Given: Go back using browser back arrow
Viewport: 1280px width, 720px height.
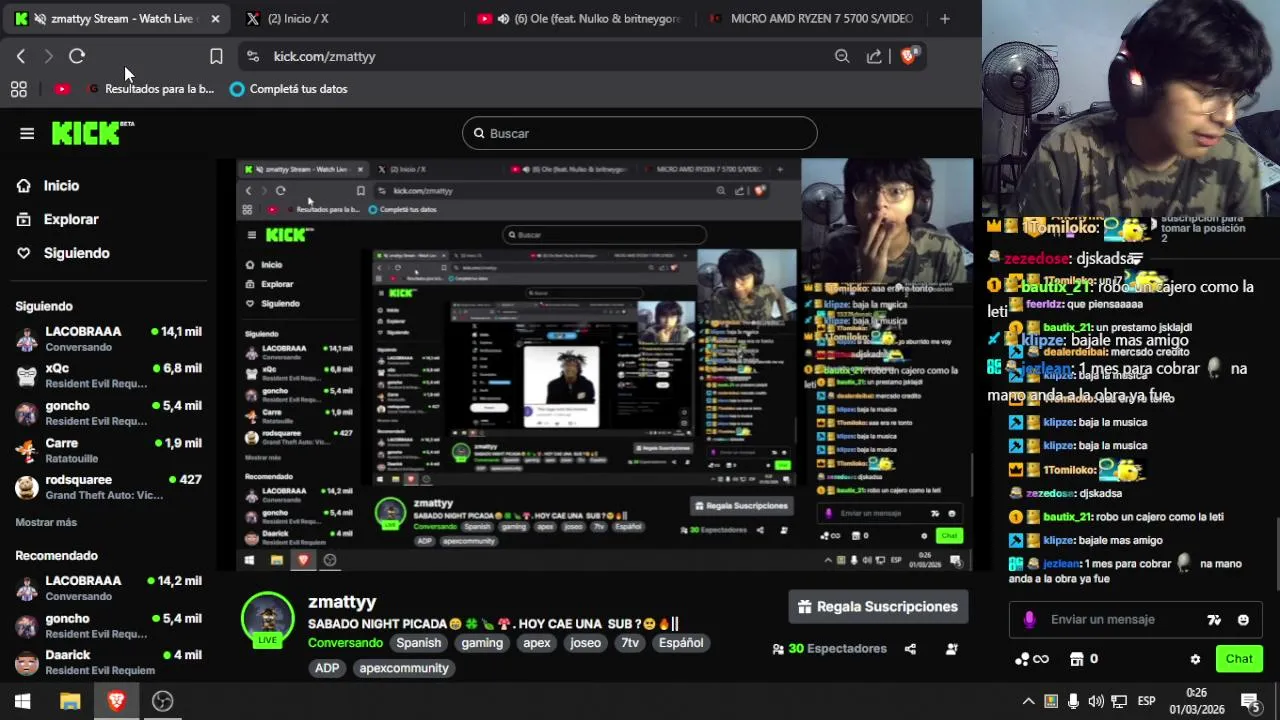Looking at the screenshot, I should pyautogui.click(x=21, y=56).
